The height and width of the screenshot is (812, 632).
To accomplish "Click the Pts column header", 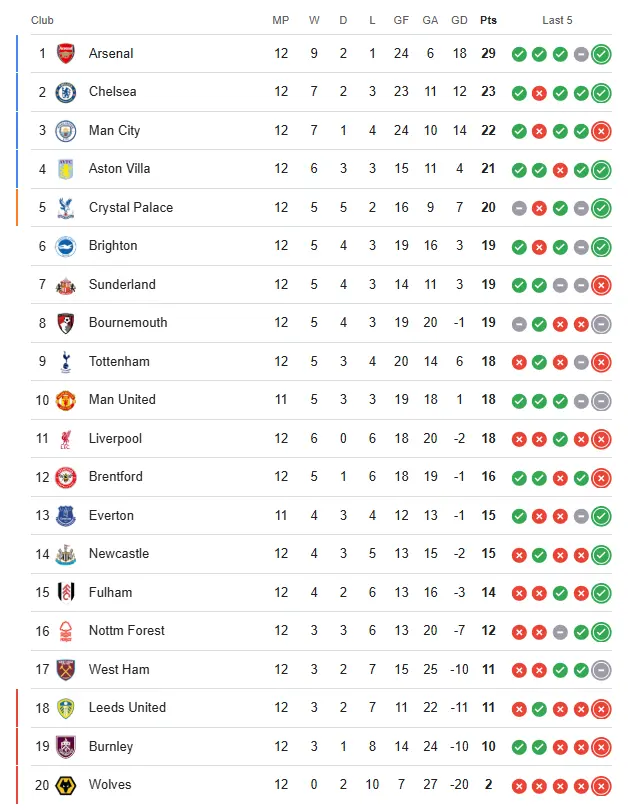I will (x=488, y=20).
